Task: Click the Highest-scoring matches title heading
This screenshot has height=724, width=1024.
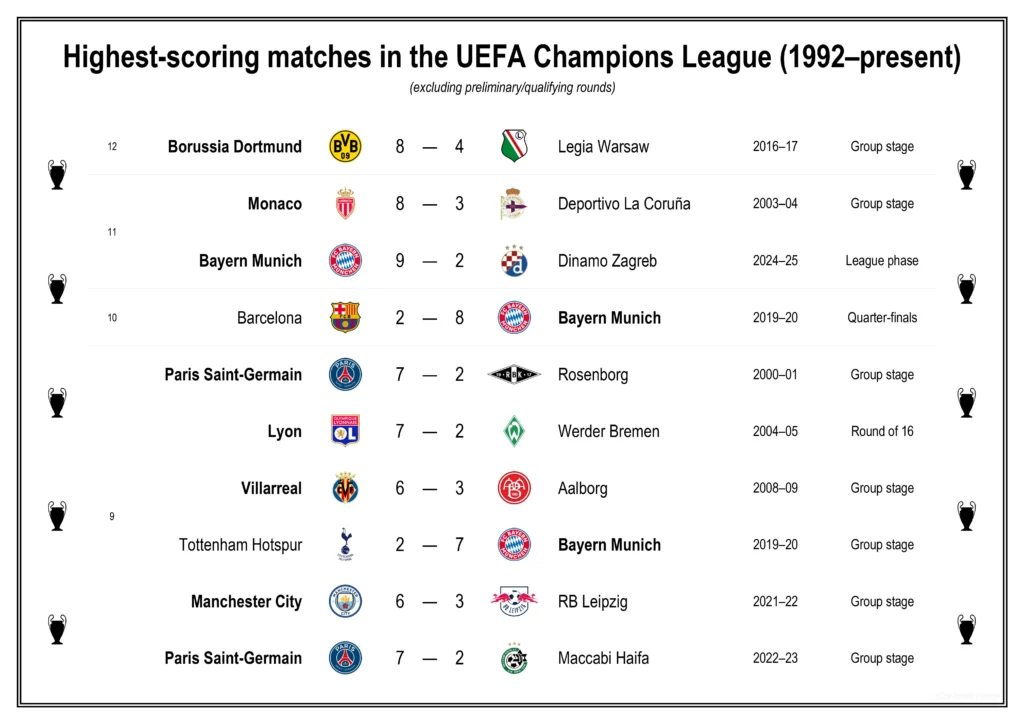Action: (512, 58)
